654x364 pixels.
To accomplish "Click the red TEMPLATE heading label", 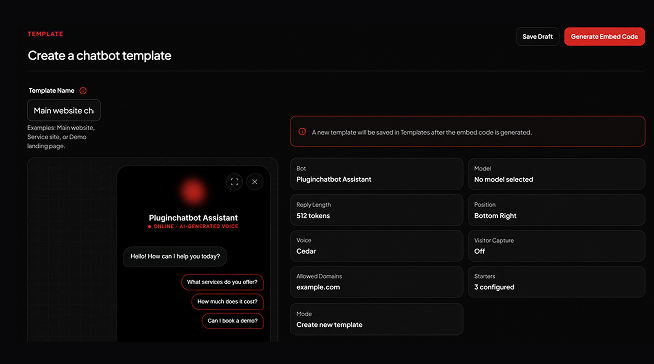I will [45, 34].
